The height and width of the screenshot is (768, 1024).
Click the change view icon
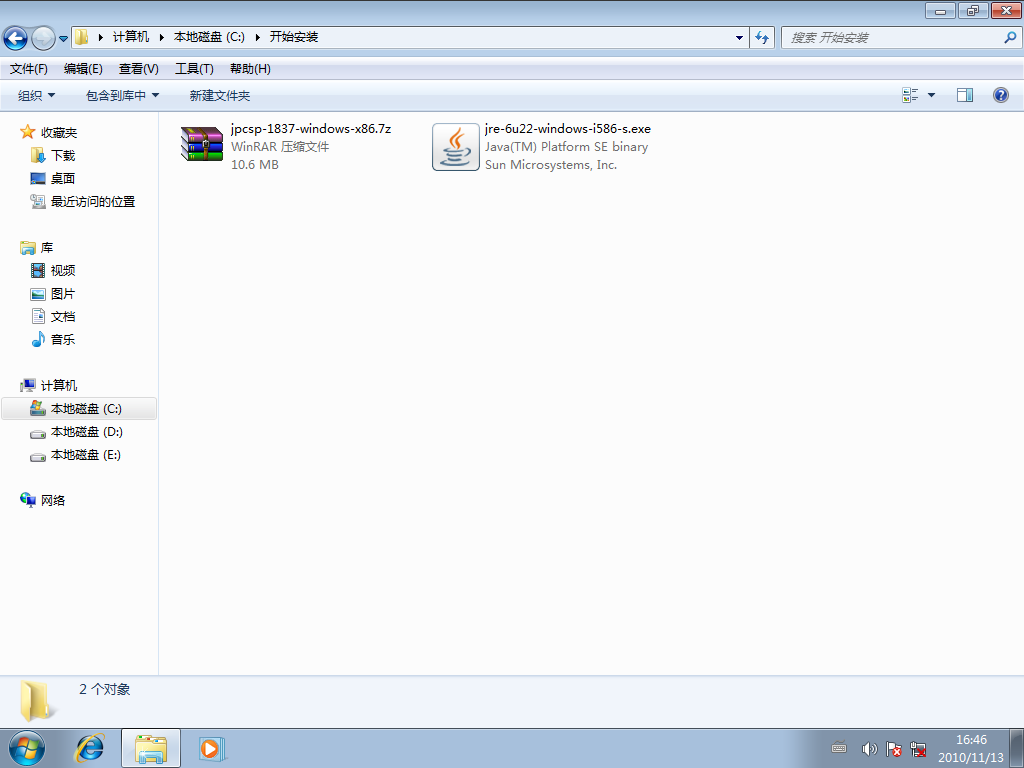[910, 95]
